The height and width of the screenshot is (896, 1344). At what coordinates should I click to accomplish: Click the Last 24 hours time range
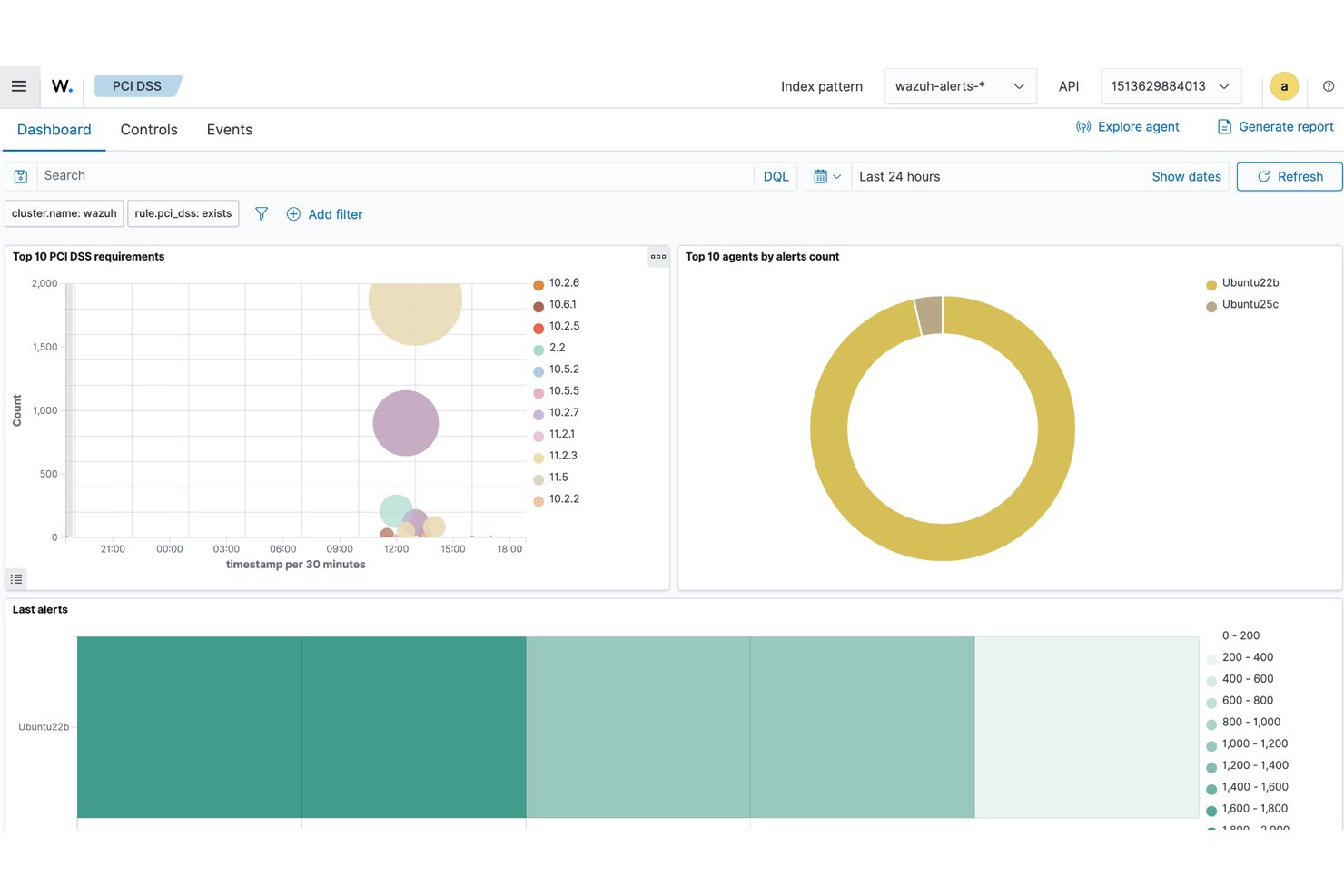coord(900,176)
